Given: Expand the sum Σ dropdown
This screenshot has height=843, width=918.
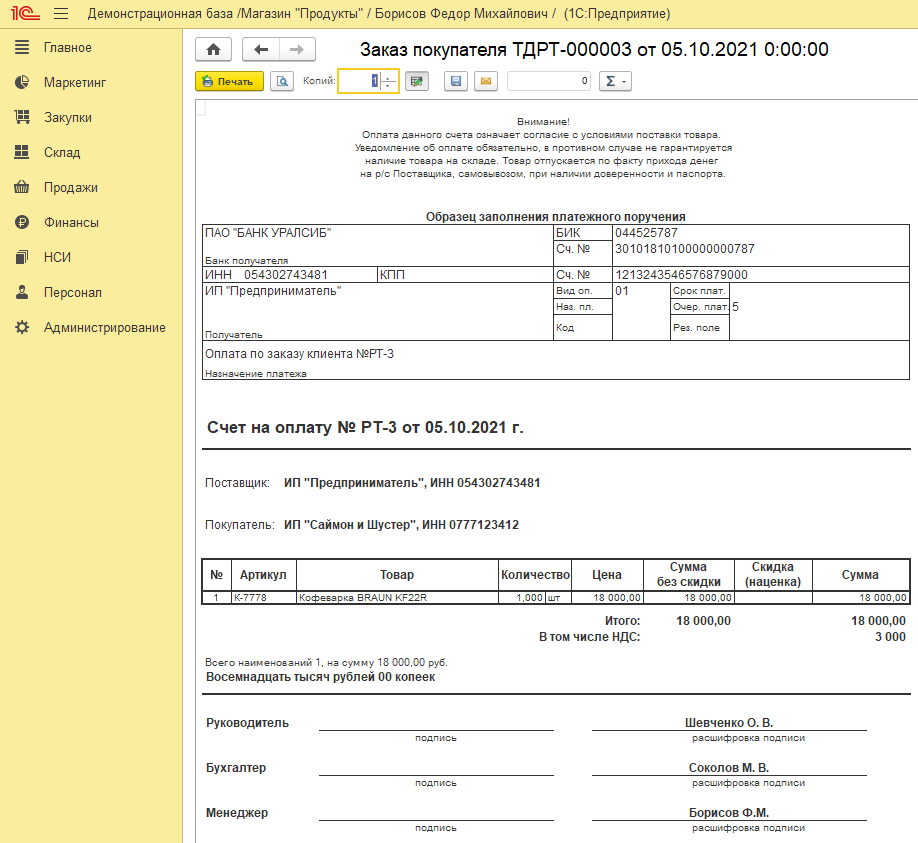Looking at the screenshot, I should (614, 81).
